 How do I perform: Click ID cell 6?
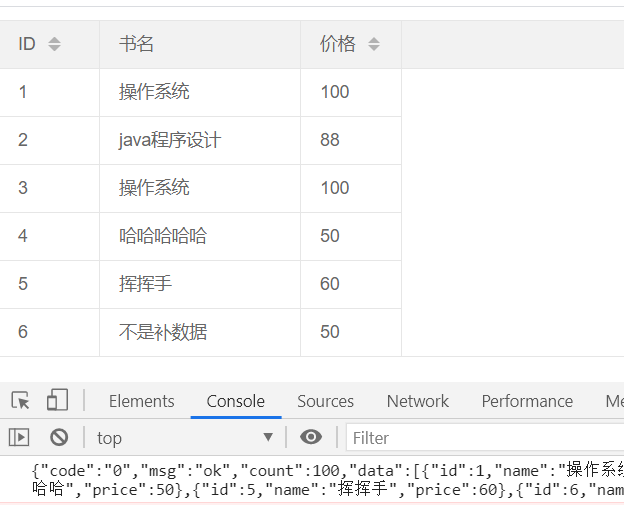49,332
